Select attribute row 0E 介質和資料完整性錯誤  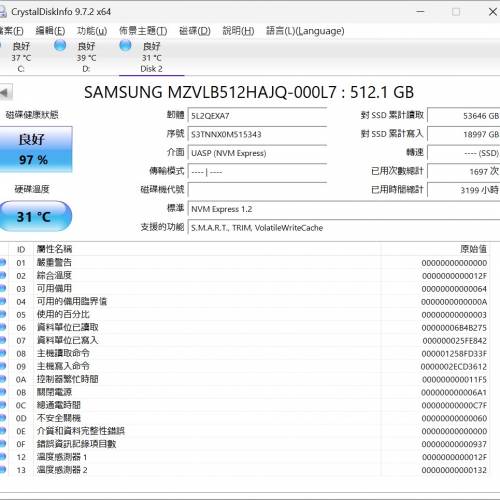[244, 431]
